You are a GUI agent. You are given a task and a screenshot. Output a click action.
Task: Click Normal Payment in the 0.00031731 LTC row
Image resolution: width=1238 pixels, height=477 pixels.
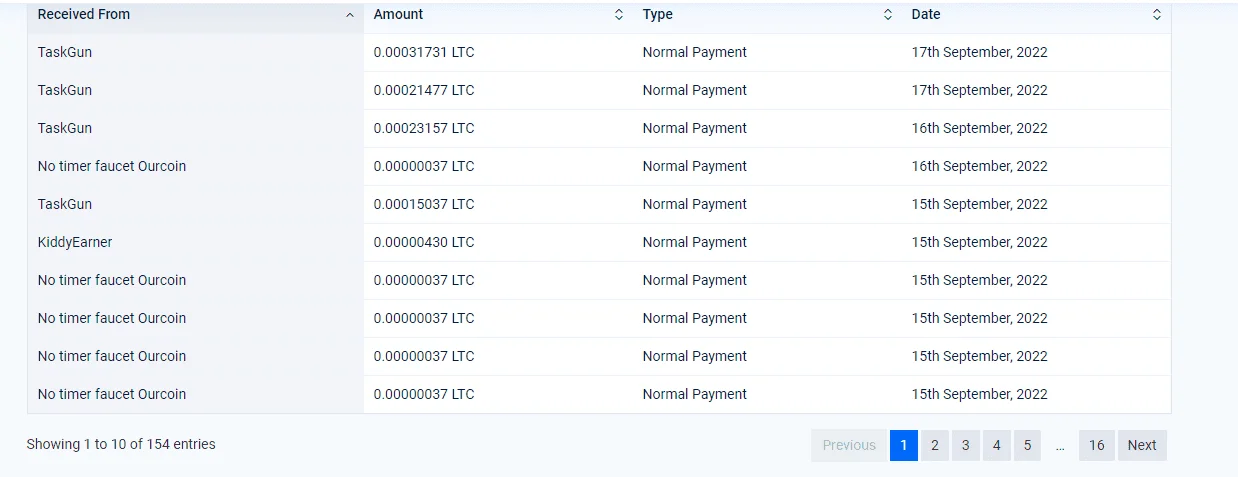[x=695, y=52]
